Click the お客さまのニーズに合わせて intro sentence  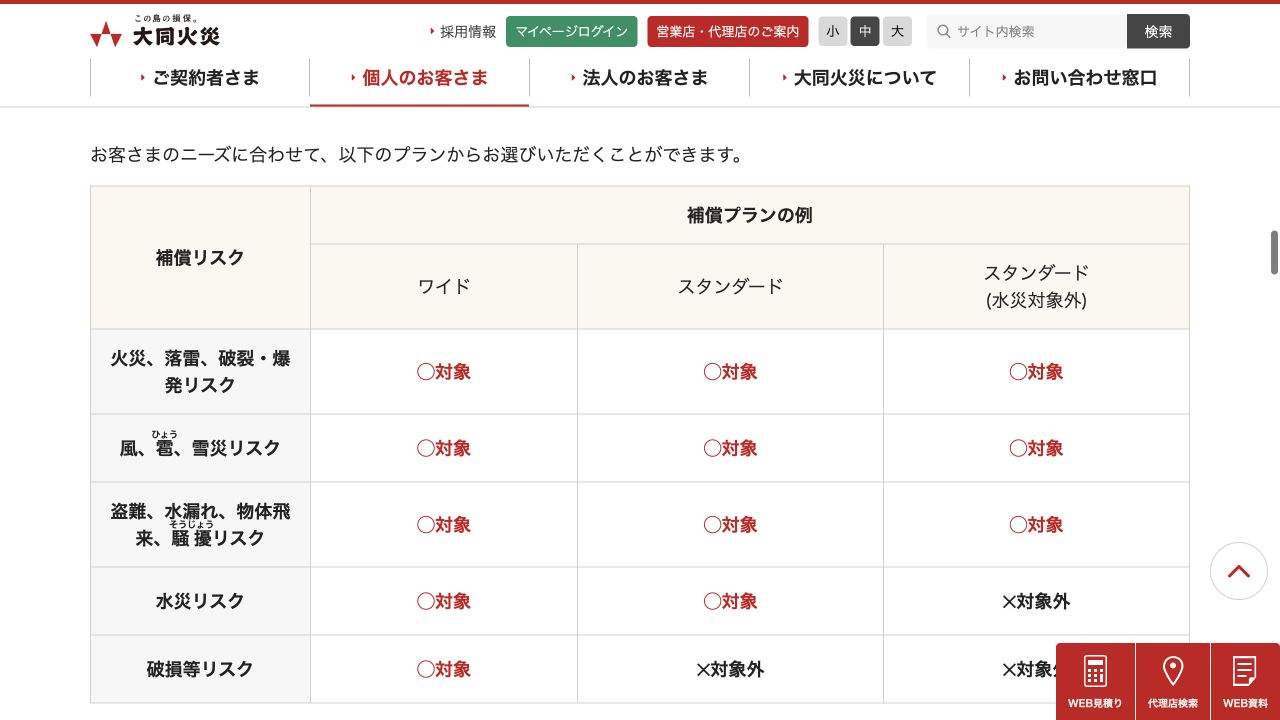(418, 155)
